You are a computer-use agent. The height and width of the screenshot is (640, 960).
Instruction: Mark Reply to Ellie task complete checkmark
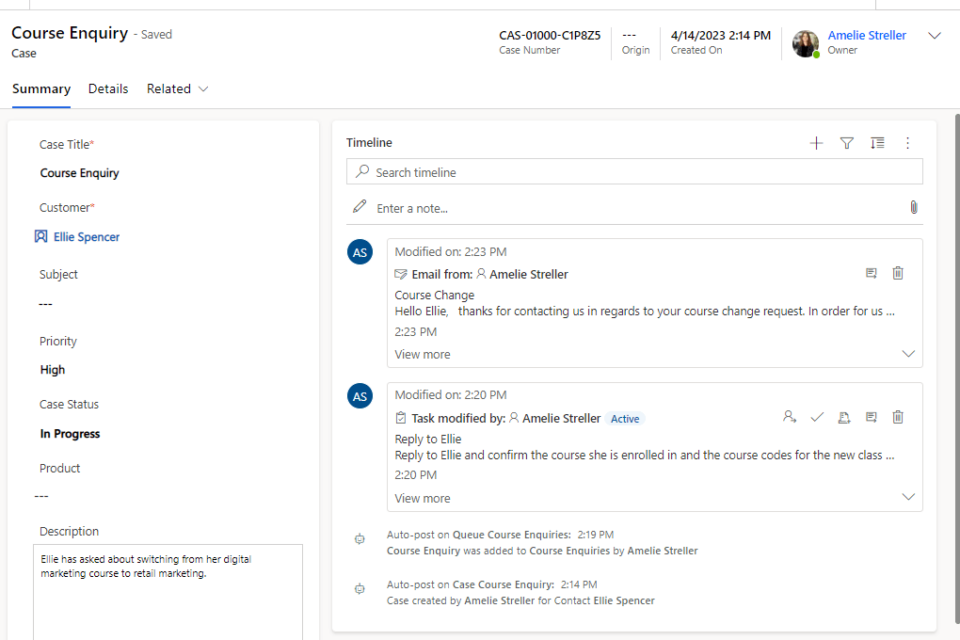pyautogui.click(x=817, y=417)
